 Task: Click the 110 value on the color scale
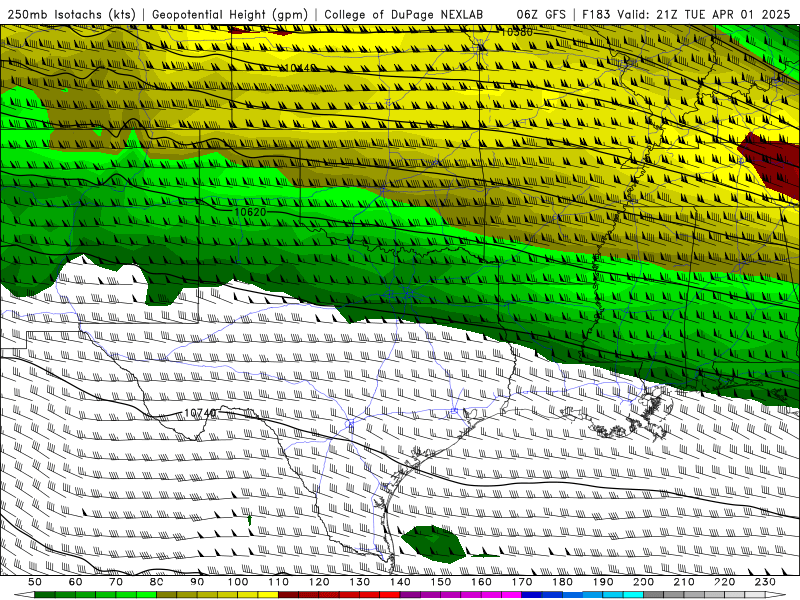point(279,582)
